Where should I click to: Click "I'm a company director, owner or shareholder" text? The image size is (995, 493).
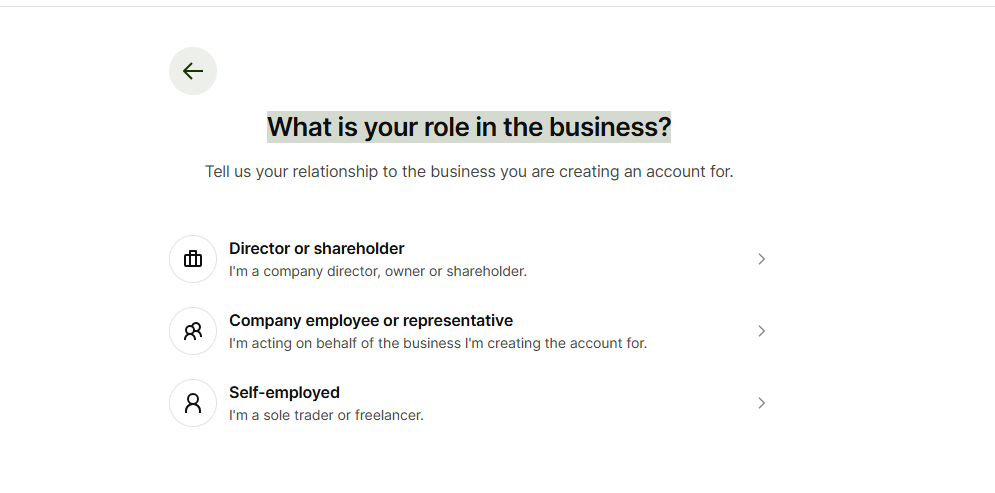pos(377,271)
